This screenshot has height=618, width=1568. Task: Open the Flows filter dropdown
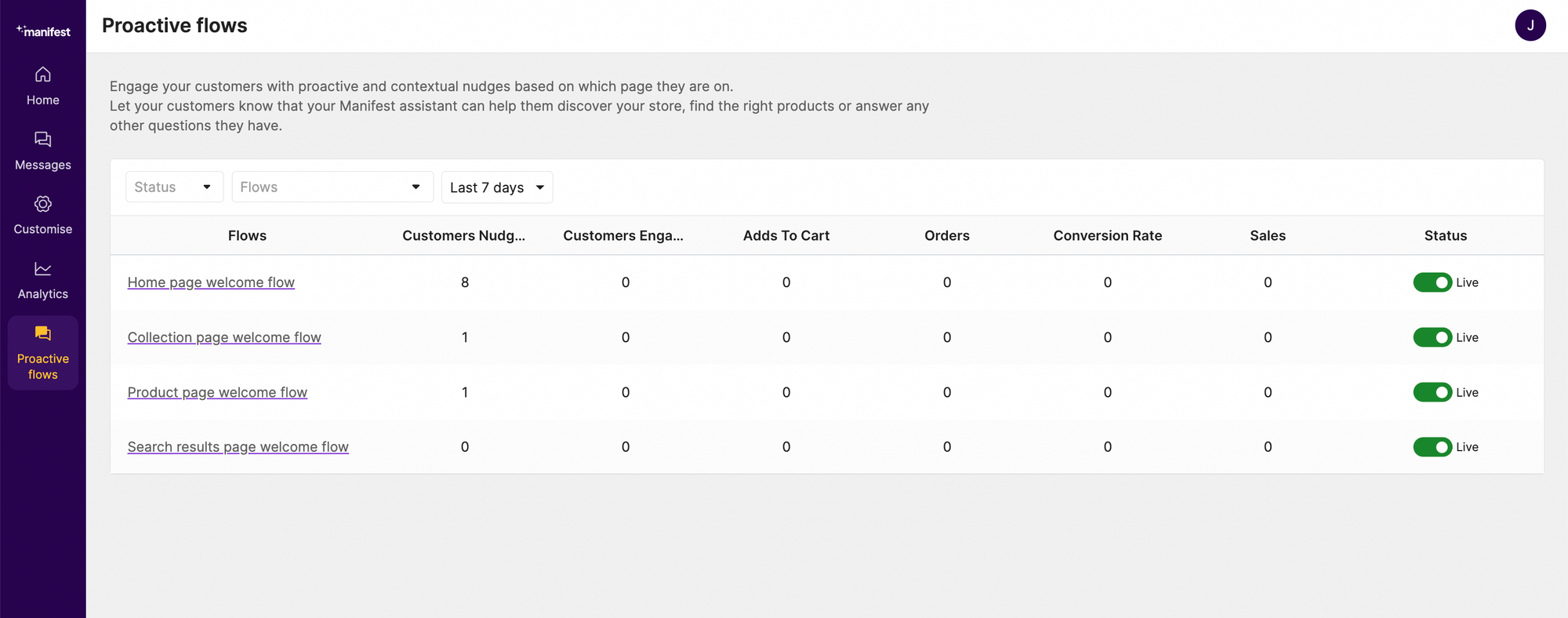click(x=332, y=187)
